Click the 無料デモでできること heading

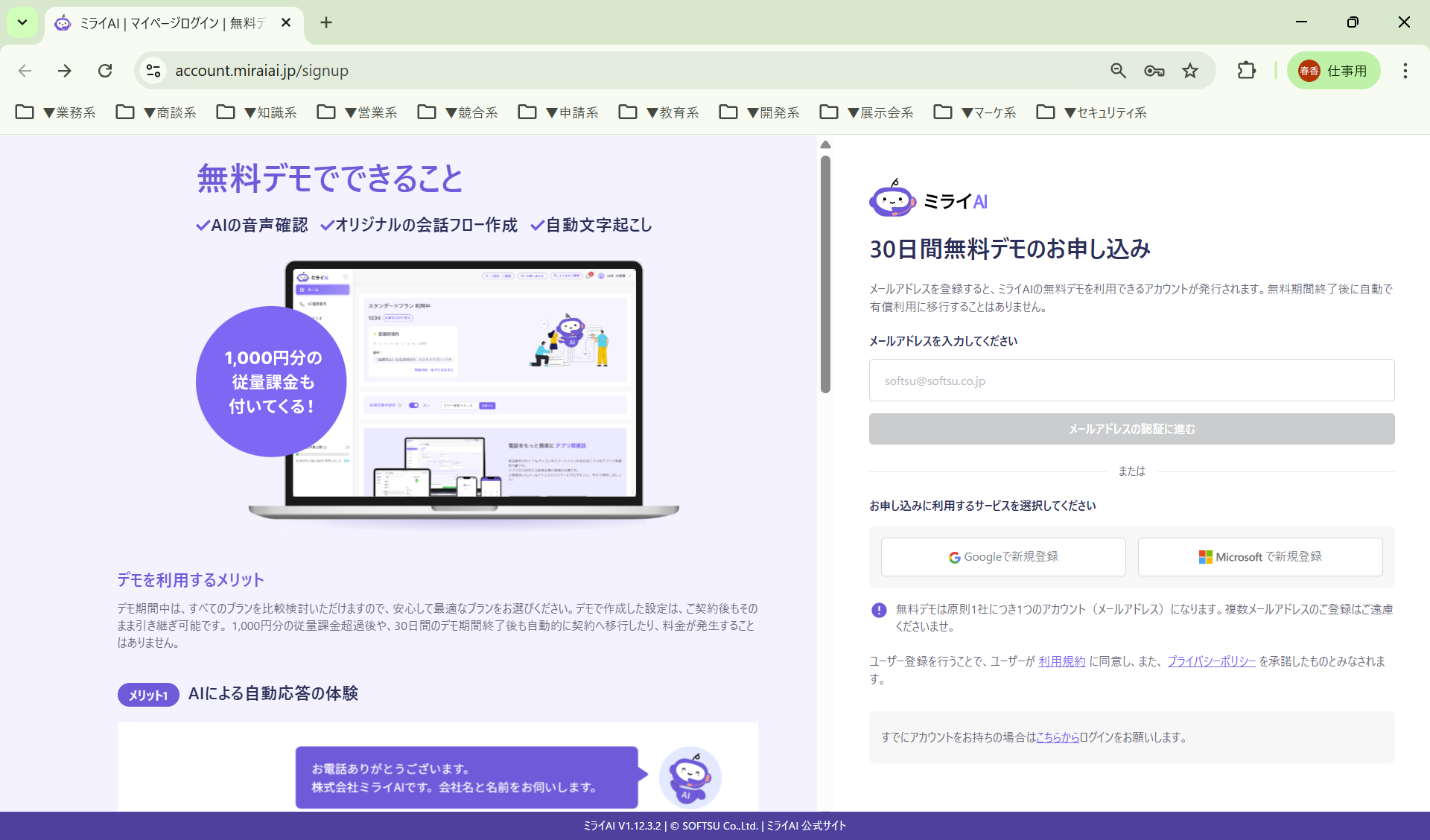[330, 179]
